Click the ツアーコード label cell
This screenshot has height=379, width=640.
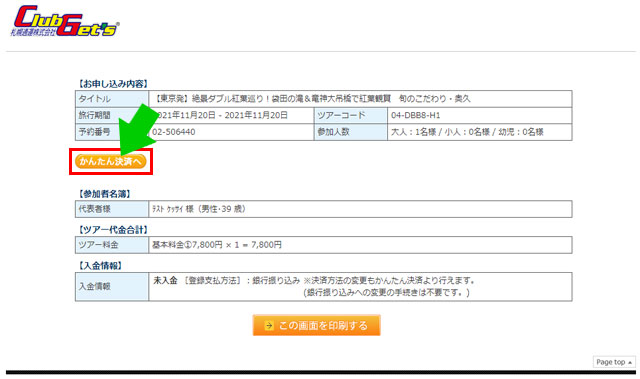[351, 115]
